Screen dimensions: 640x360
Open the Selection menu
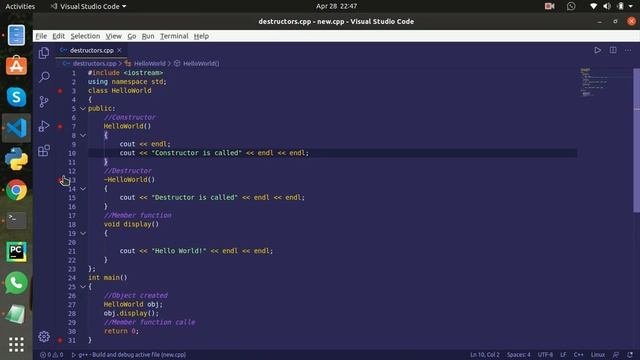tap(85, 36)
